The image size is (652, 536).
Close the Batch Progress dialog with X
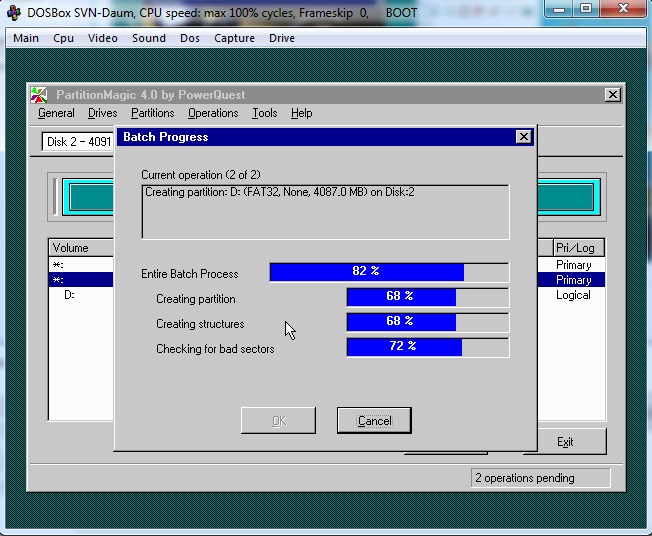click(522, 137)
